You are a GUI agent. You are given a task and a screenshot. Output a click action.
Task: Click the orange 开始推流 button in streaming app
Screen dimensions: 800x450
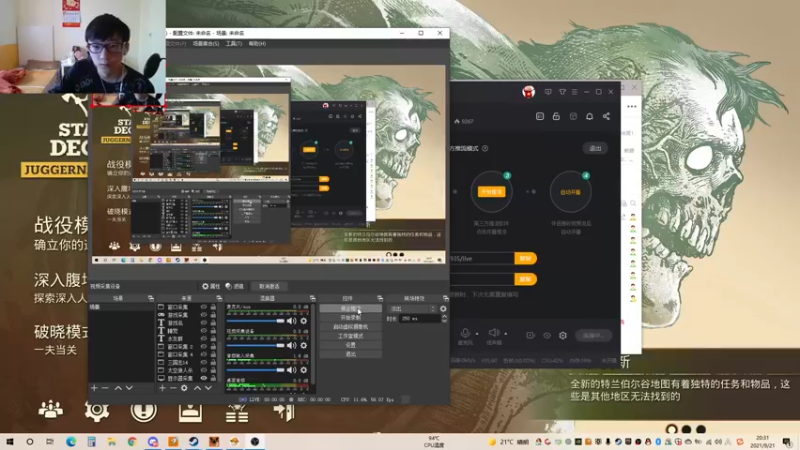pyautogui.click(x=491, y=192)
